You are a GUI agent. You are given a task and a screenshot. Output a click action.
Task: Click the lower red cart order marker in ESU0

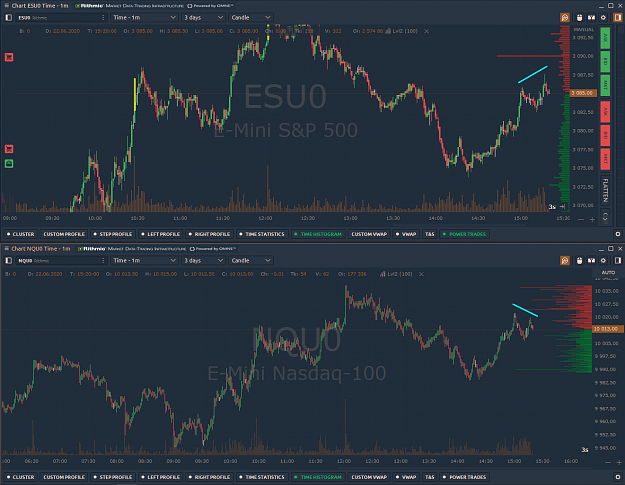pos(9,149)
